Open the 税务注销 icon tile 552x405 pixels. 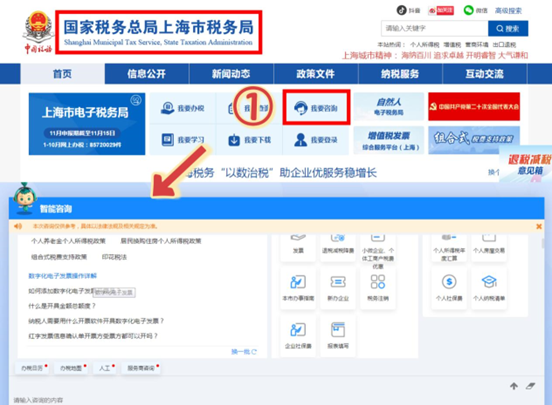click(x=378, y=288)
